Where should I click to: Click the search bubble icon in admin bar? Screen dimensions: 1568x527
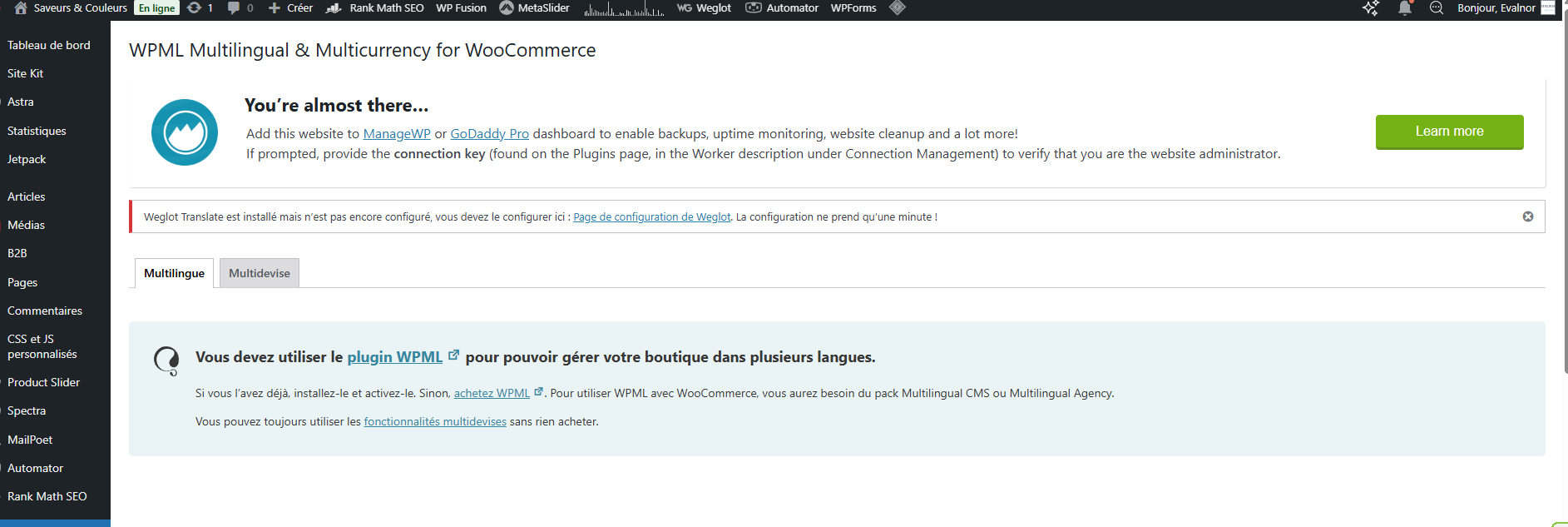tap(1437, 7)
